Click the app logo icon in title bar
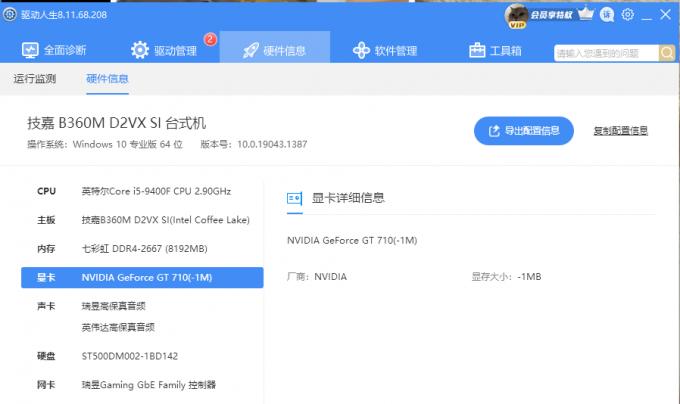This screenshot has height=404, width=680. [10, 14]
